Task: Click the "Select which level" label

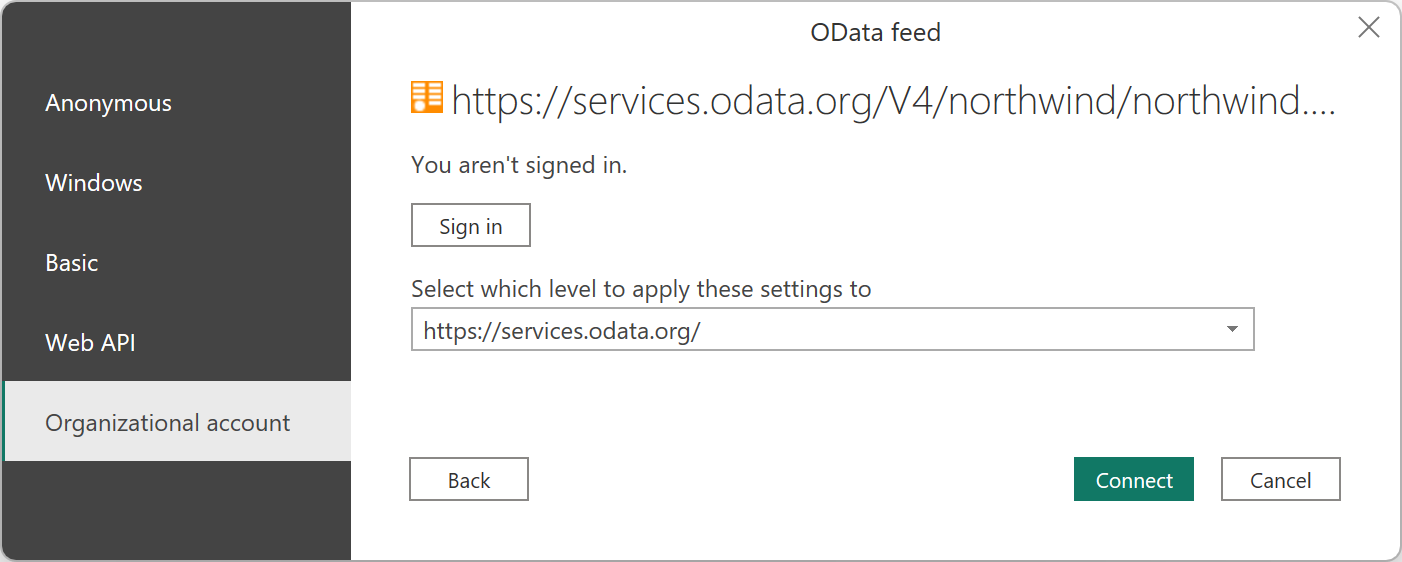Action: [x=641, y=290]
